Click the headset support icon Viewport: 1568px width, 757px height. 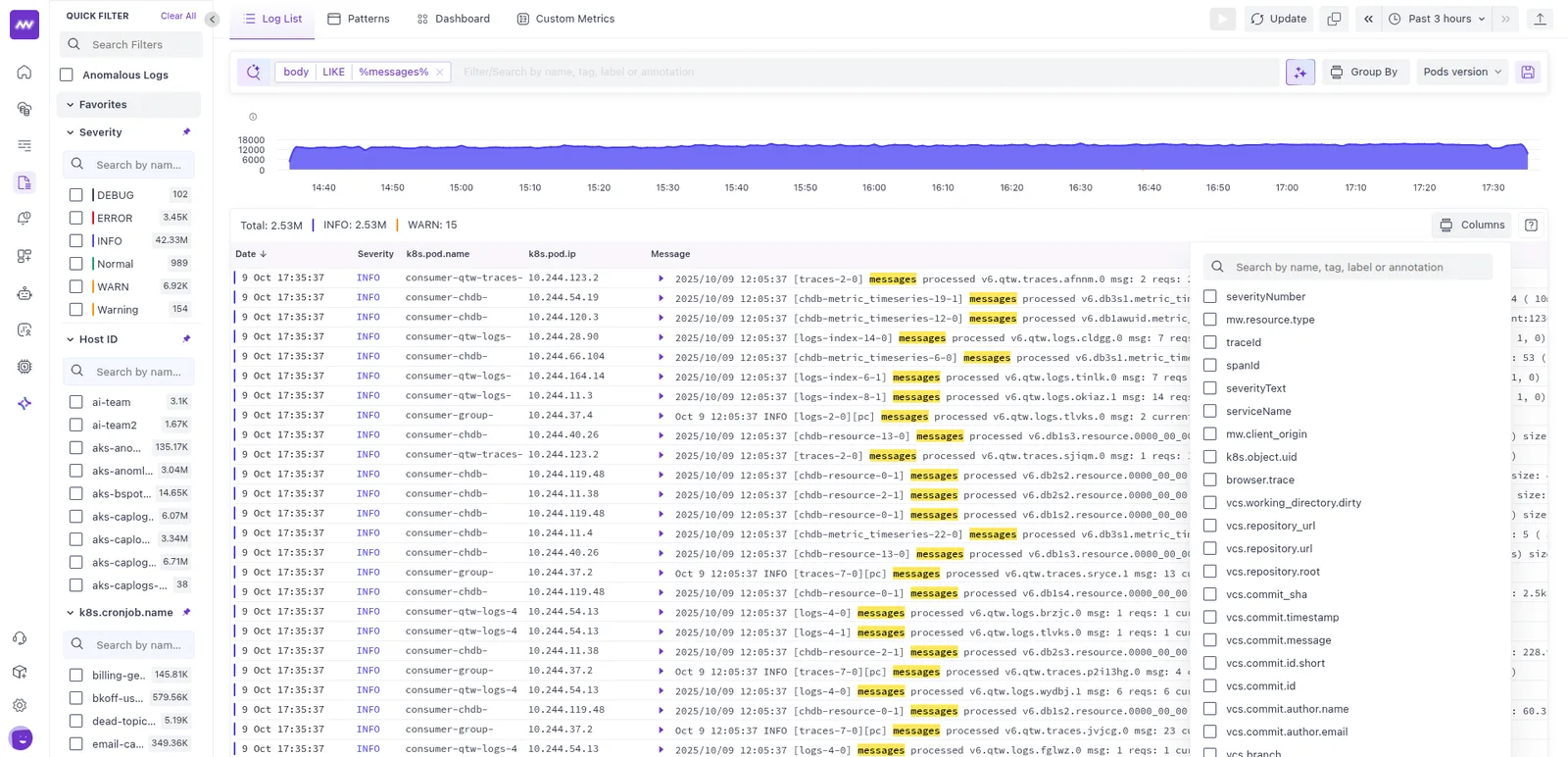click(x=21, y=638)
